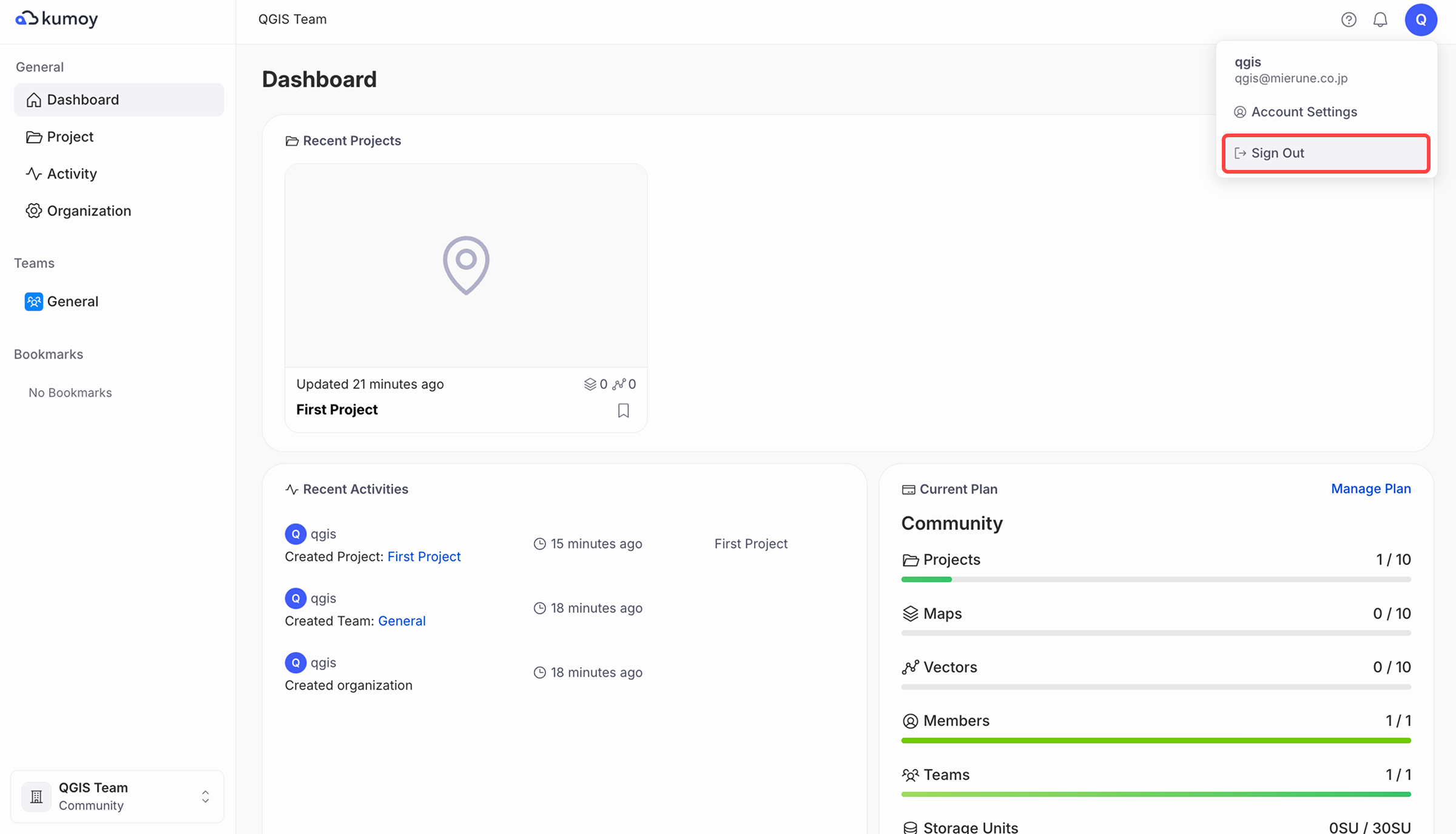Click the kumoy logo icon
Screen dimensions: 1456x834
tap(27, 19)
